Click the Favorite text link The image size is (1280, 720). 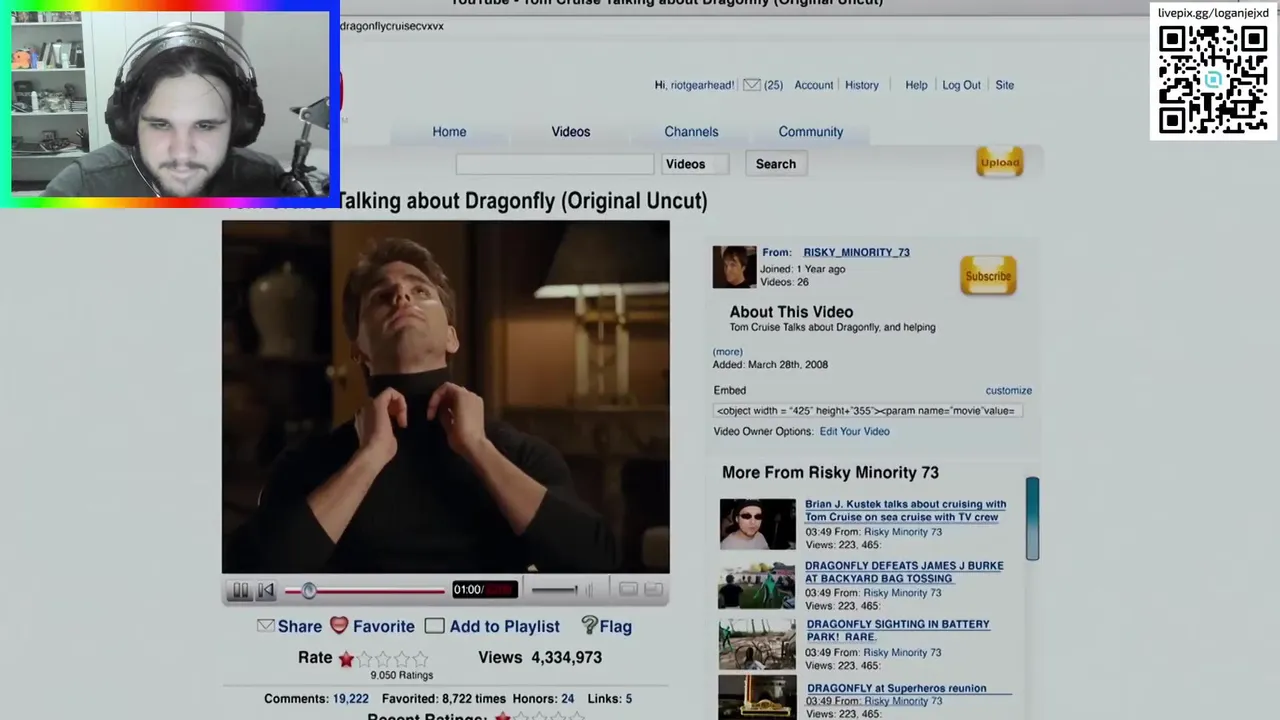[x=383, y=626]
